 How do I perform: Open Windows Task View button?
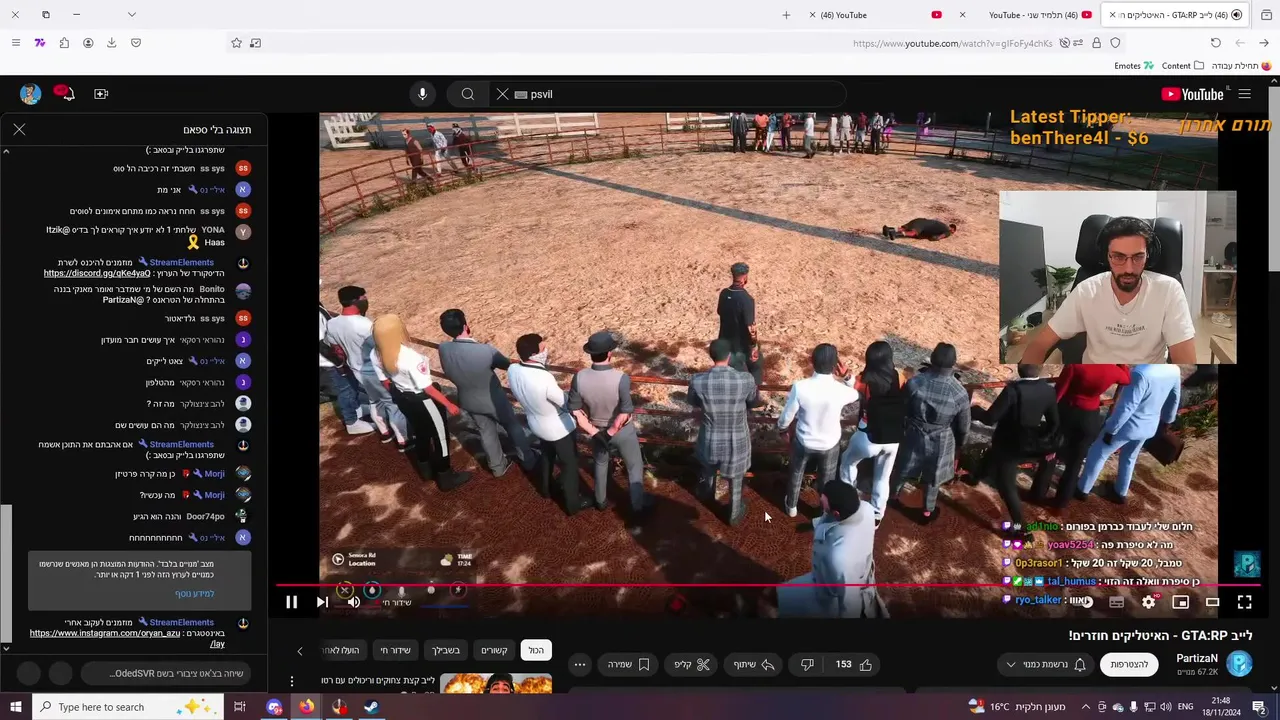click(239, 707)
